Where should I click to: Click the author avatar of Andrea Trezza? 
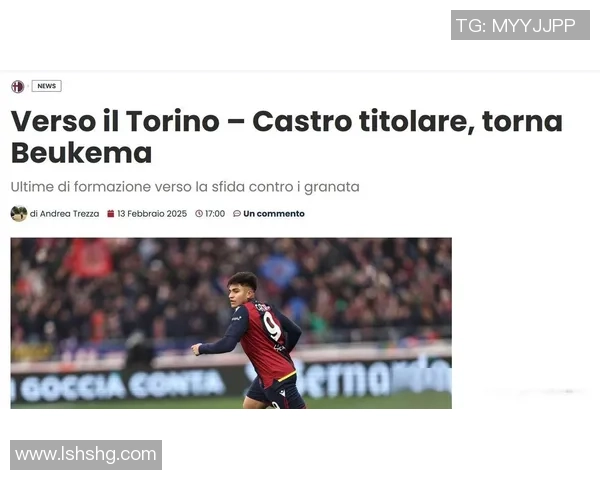coord(19,214)
